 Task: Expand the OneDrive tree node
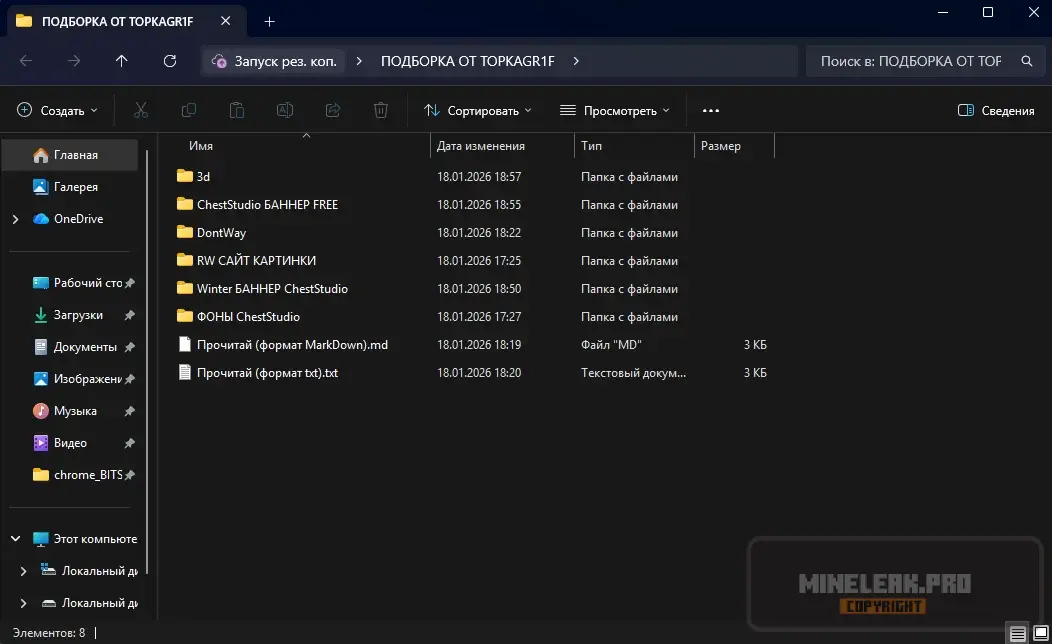click(x=15, y=219)
